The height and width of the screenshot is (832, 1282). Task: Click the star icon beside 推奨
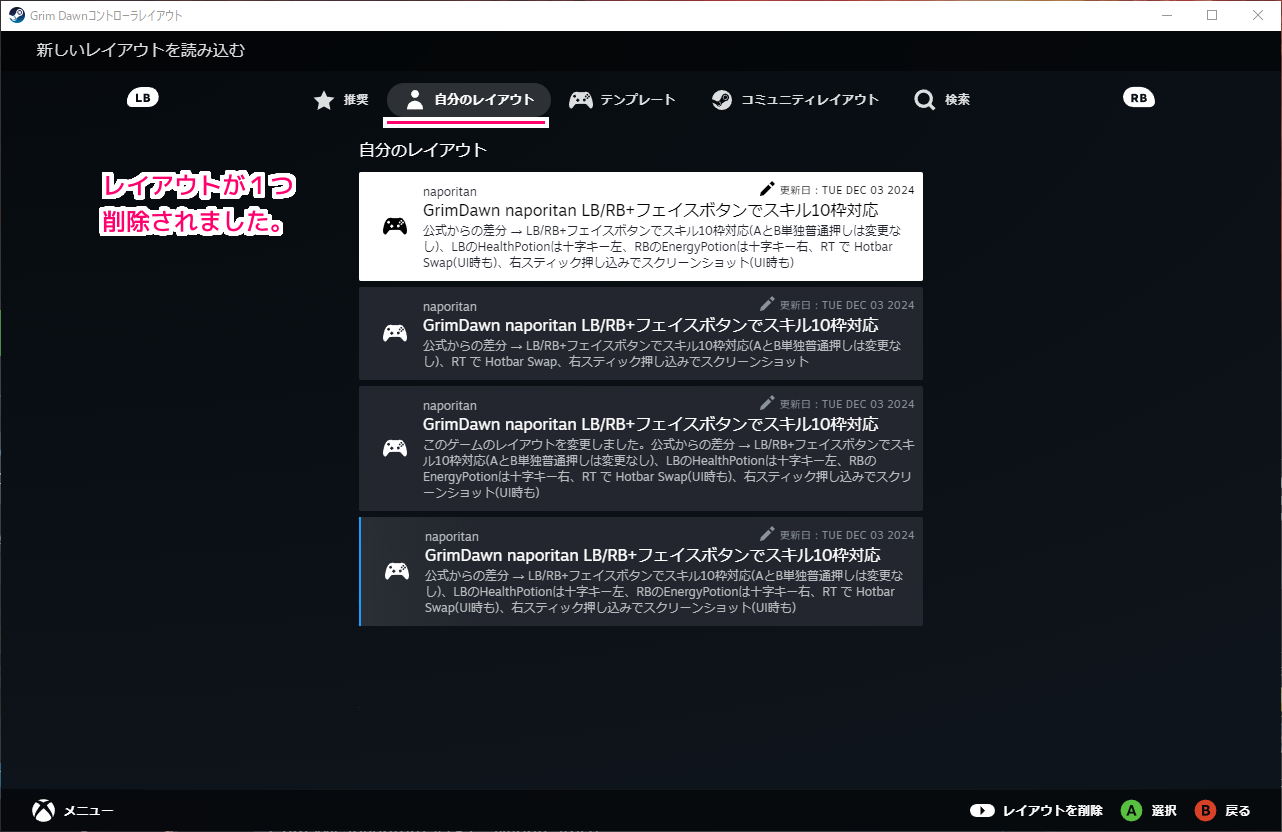tap(324, 100)
